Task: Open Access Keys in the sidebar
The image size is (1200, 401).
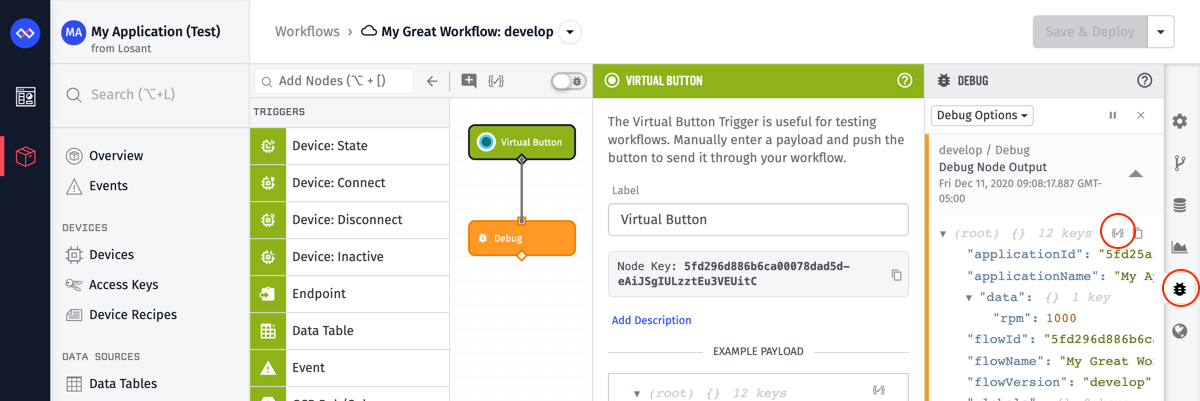Action: 123,285
